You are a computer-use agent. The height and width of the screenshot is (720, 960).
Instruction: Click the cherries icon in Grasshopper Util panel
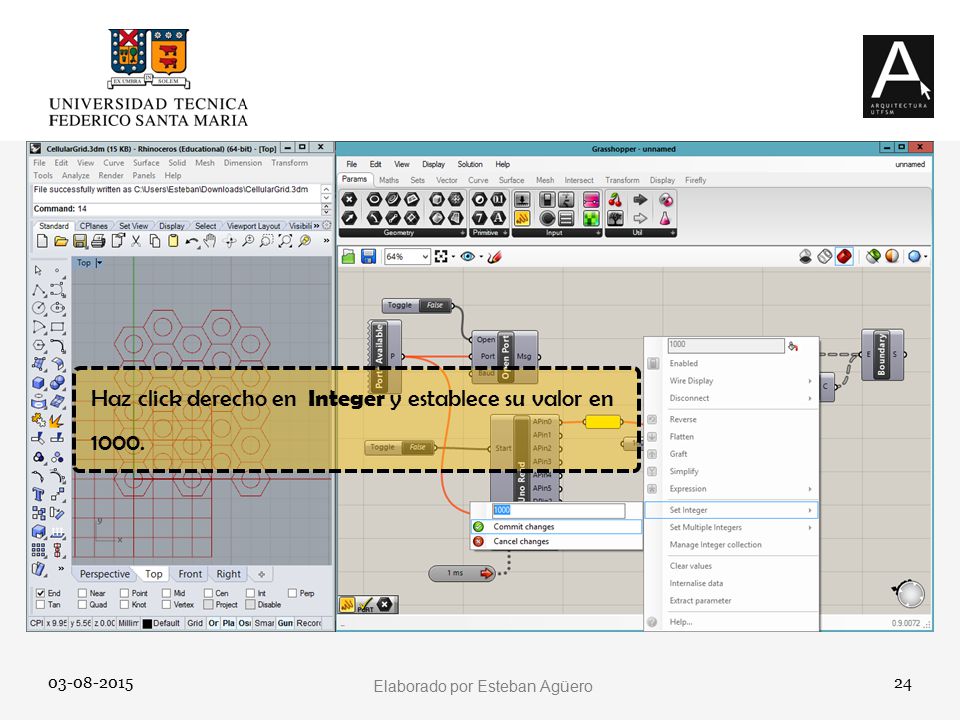[x=615, y=200]
